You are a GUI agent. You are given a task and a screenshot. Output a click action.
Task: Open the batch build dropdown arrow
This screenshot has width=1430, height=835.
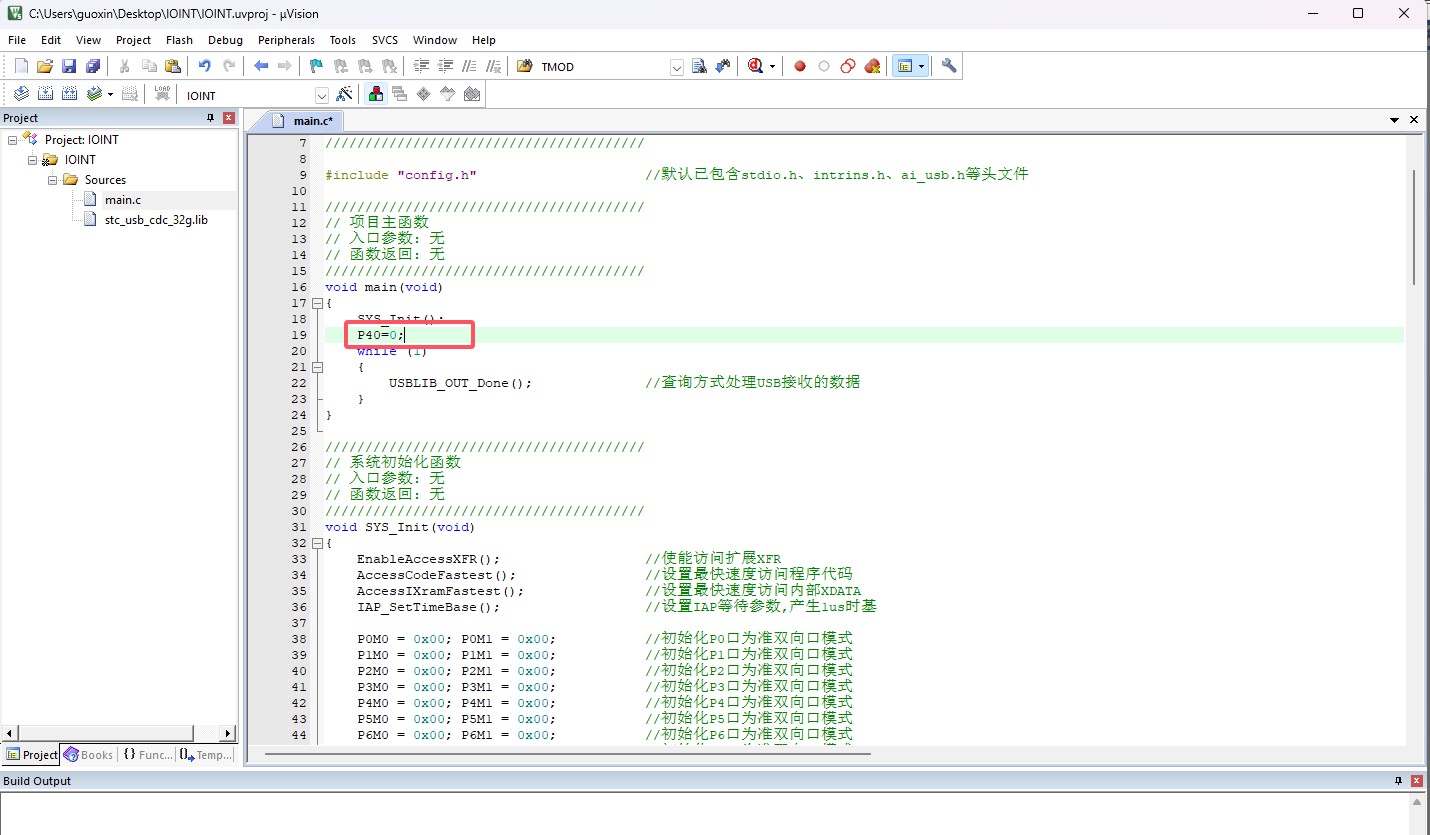[110, 94]
